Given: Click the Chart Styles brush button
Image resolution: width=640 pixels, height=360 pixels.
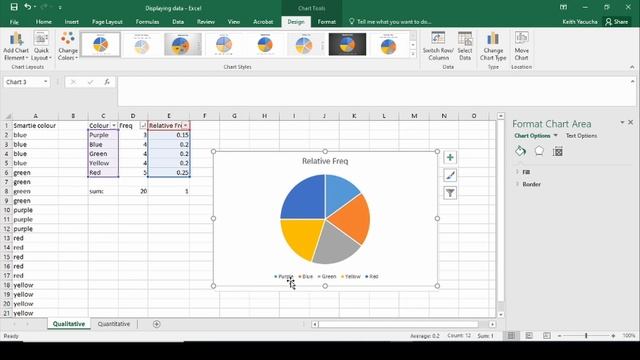Looking at the screenshot, I should click(450, 176).
